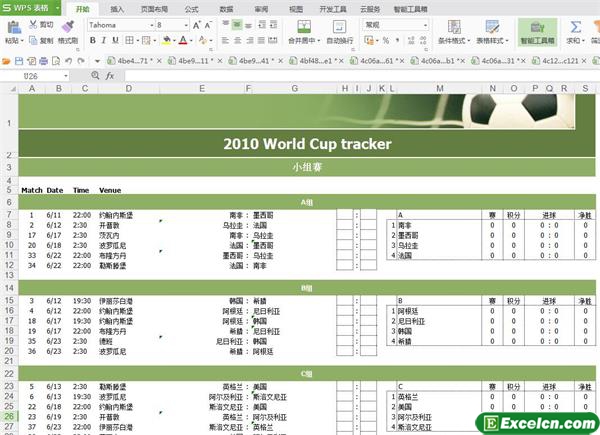Open the font size dropdown

186,25
